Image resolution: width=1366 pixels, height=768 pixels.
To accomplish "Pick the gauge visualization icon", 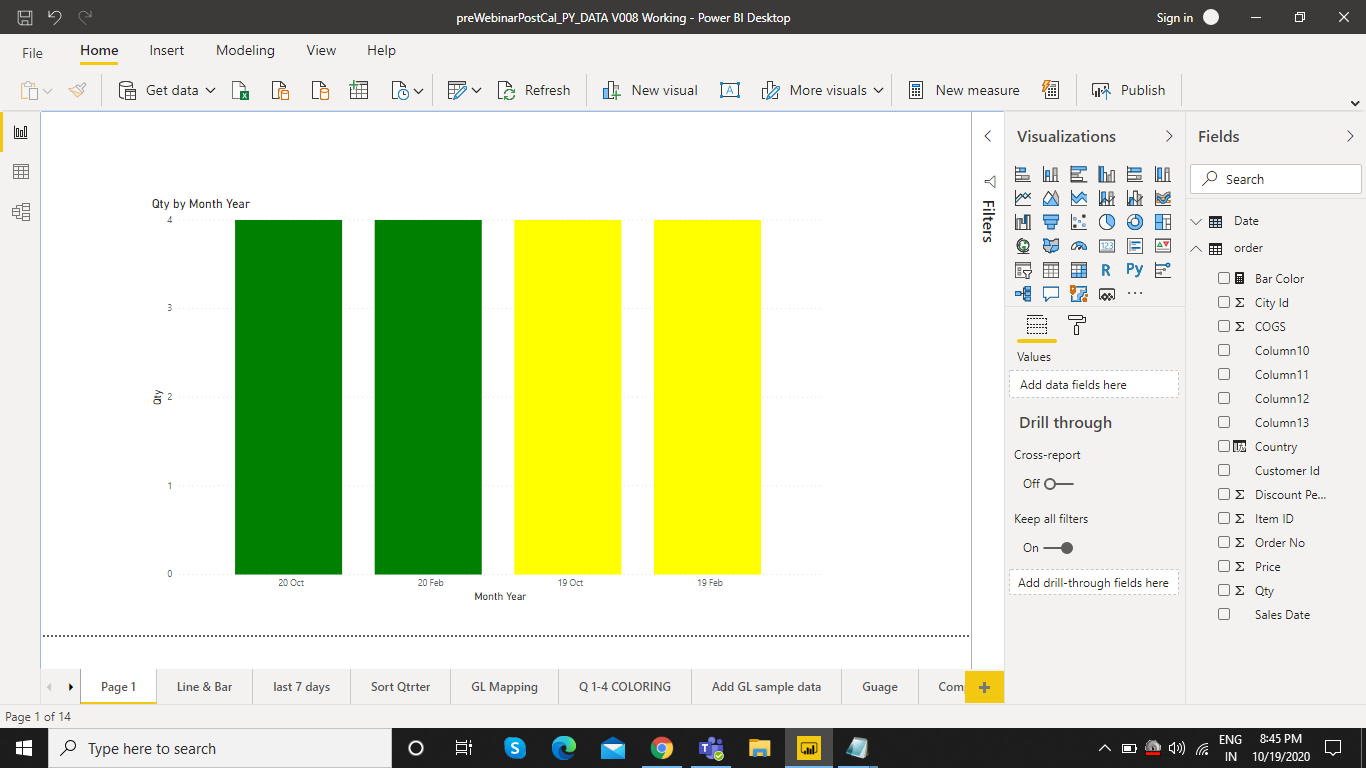I will pyautogui.click(x=1078, y=246).
